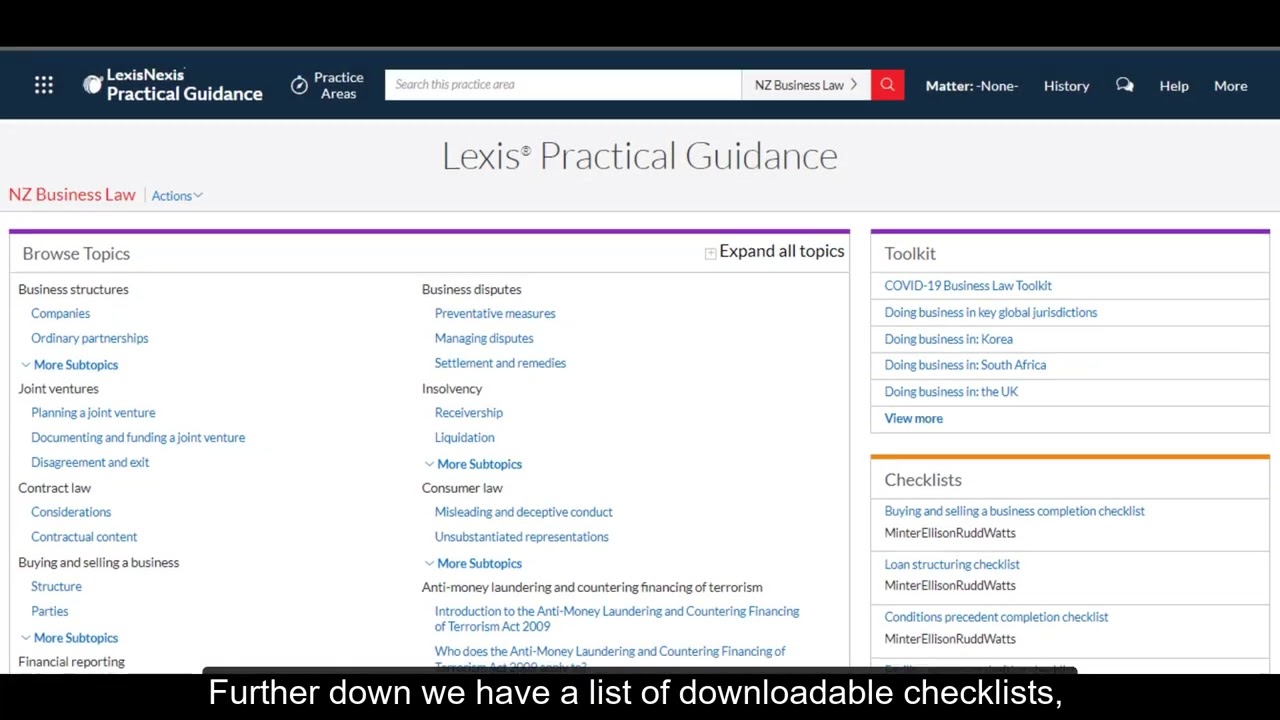Expand More Subtopics under Business structures
Screen dimensions: 1280x720
point(69,365)
